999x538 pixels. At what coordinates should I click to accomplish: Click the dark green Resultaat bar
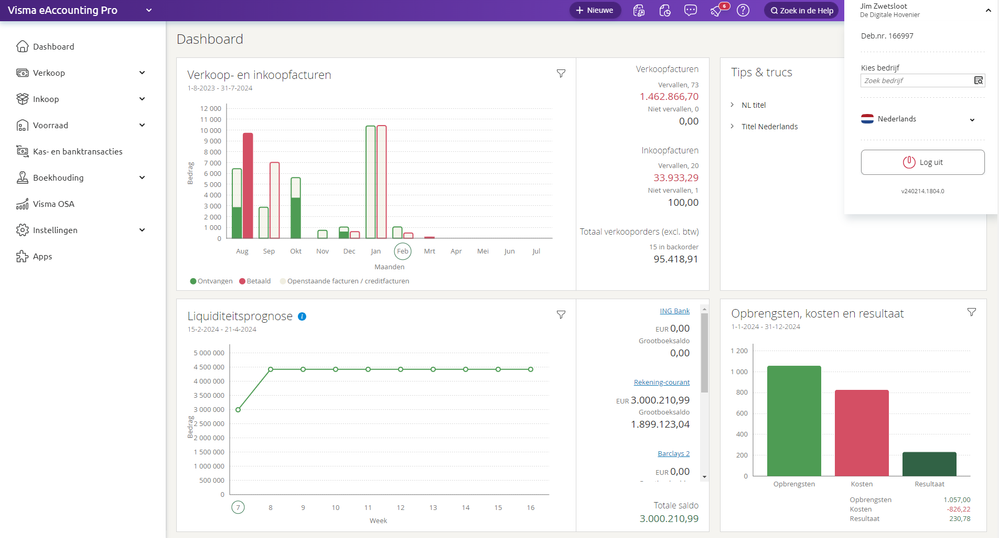[930, 464]
